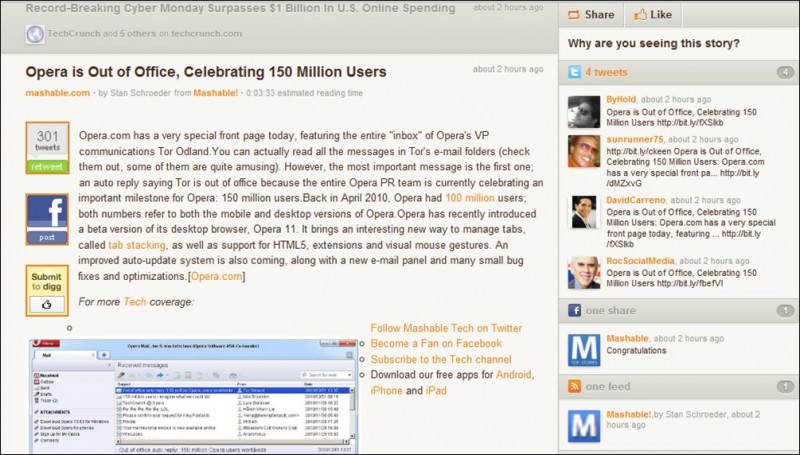
Task: Click the TechCrunch and 5 others text
Action: pos(102,34)
